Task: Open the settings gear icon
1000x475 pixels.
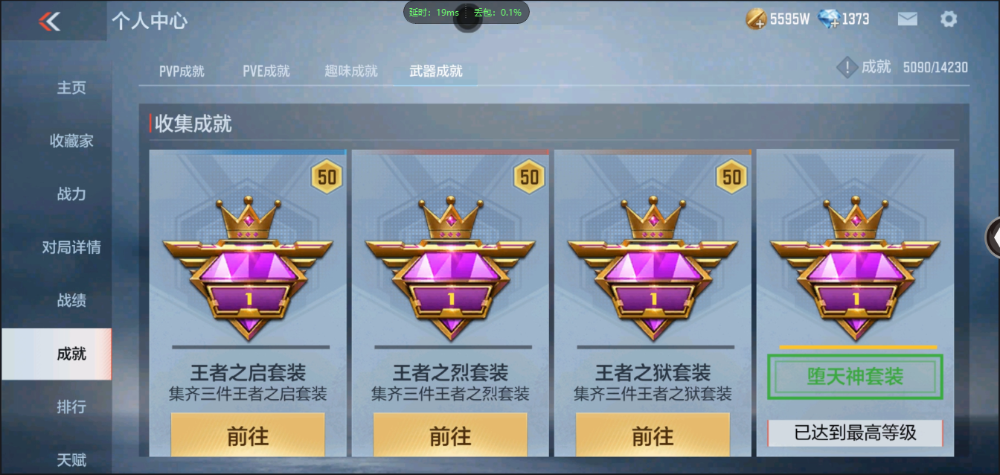Action: click(948, 19)
